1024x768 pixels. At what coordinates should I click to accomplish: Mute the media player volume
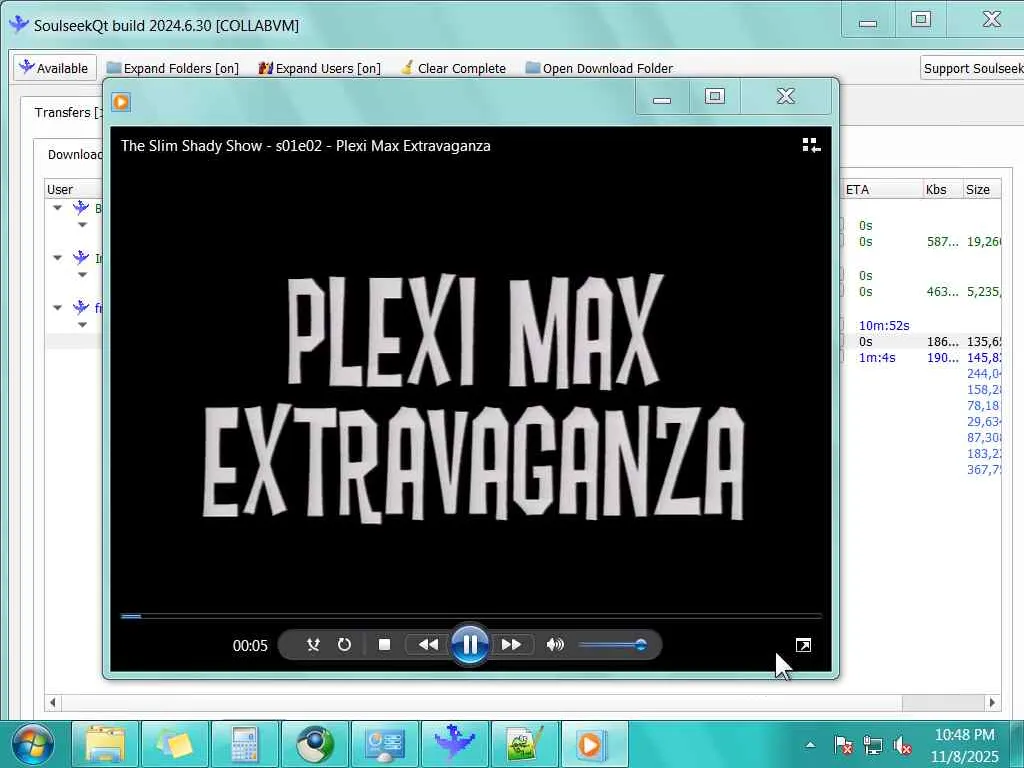pyautogui.click(x=555, y=645)
